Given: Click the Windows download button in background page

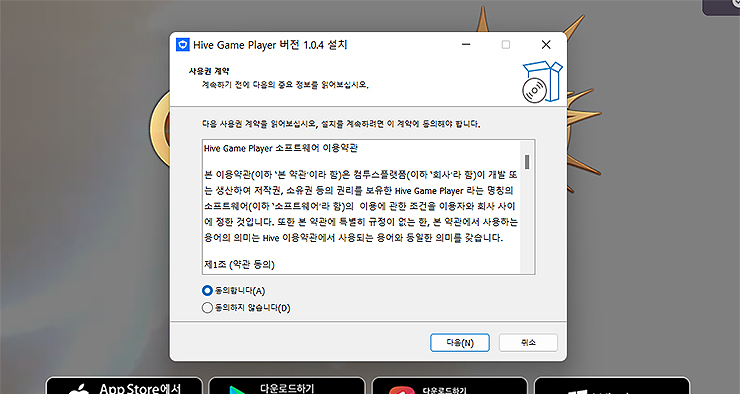Looking at the screenshot, I should [612, 386].
